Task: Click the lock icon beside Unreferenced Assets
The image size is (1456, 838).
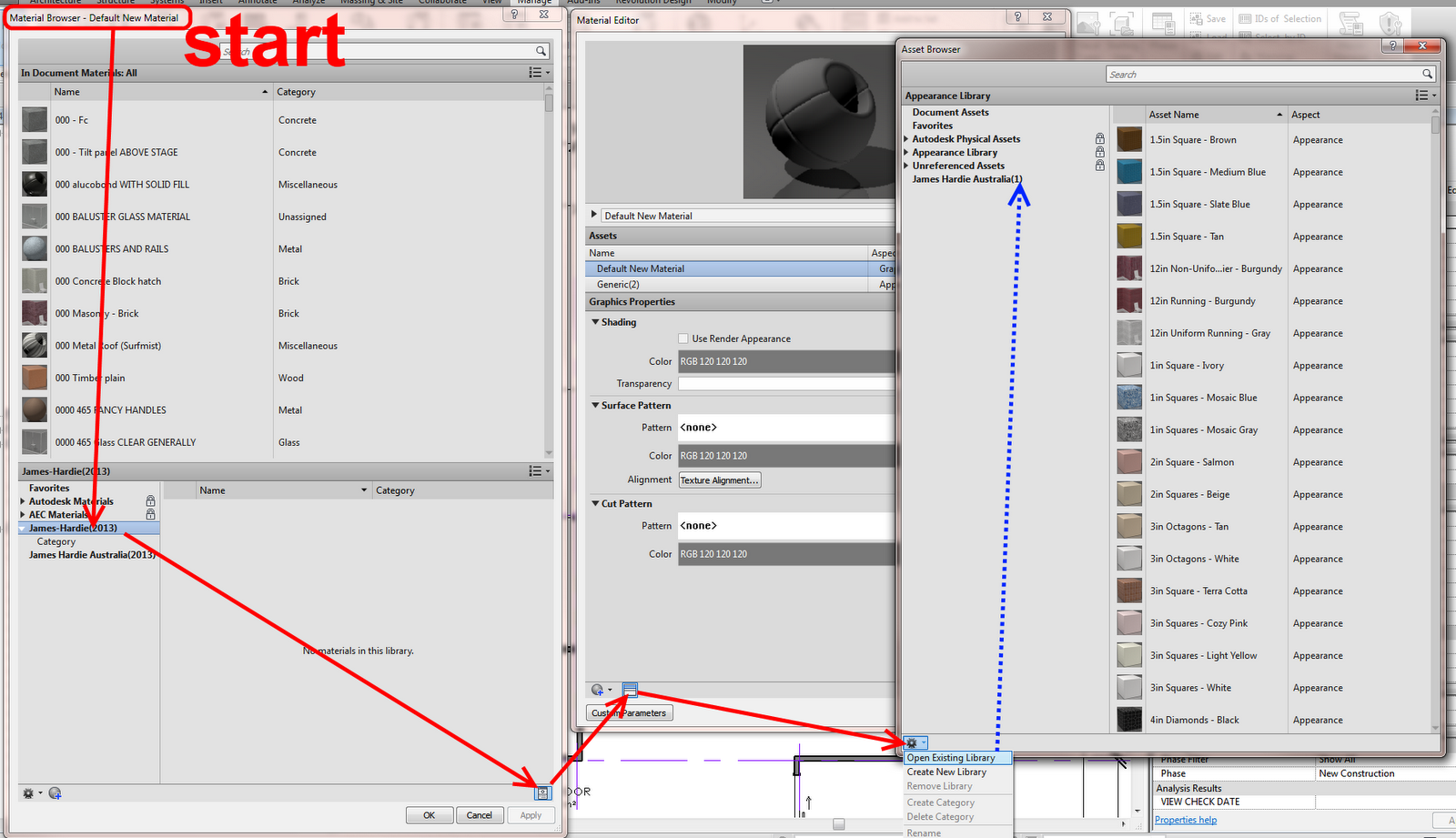Action: point(1099,166)
